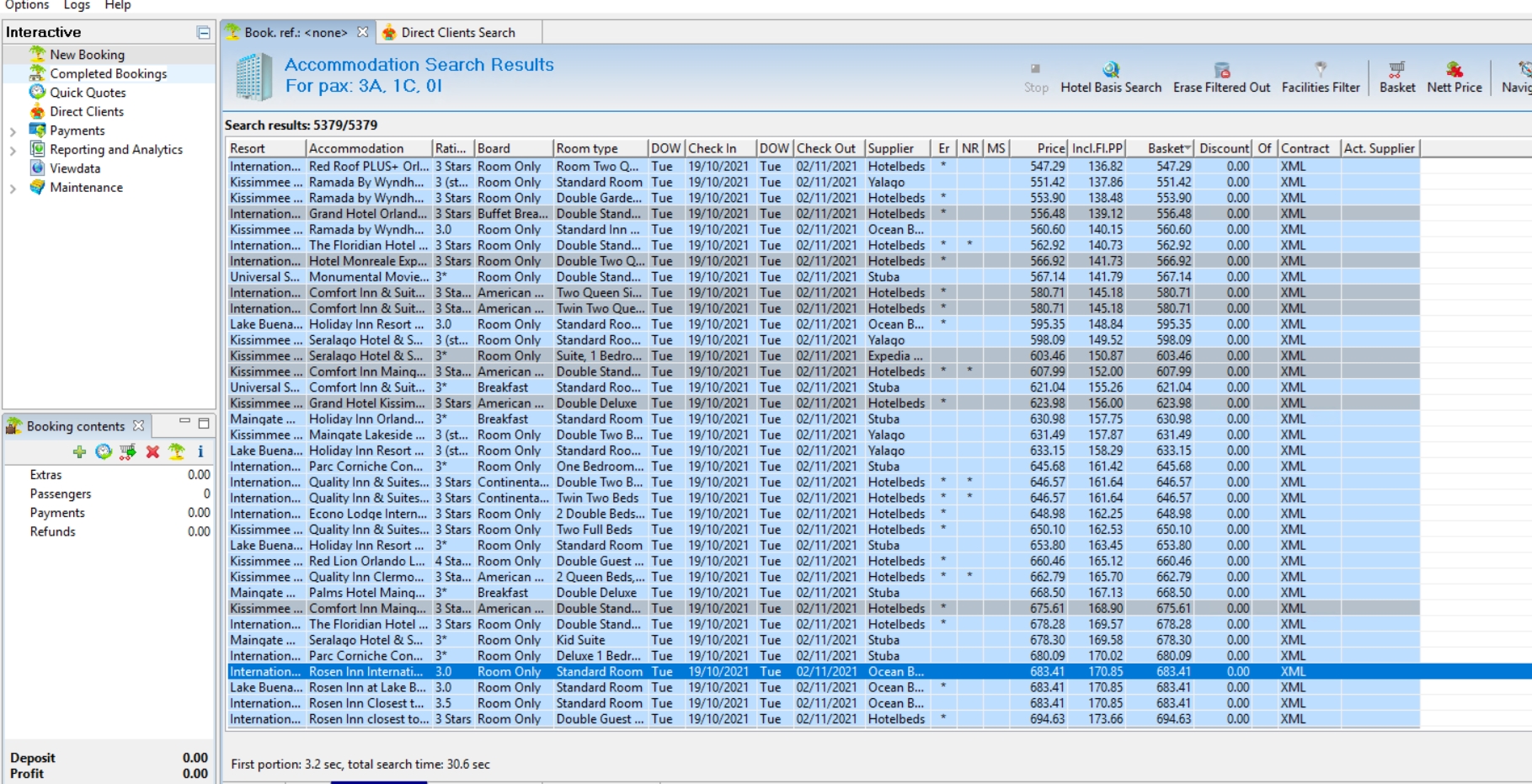Image resolution: width=1532 pixels, height=784 pixels.
Task: Select the Palms Hotel Mainq... row
Action: [x=823, y=593]
